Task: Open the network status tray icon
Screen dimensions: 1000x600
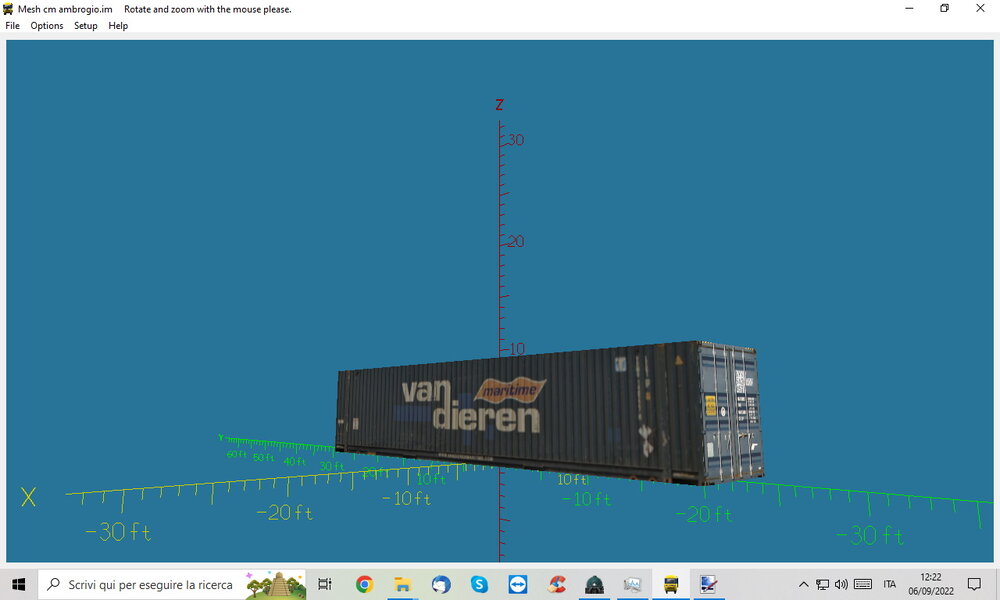Action: [823, 584]
